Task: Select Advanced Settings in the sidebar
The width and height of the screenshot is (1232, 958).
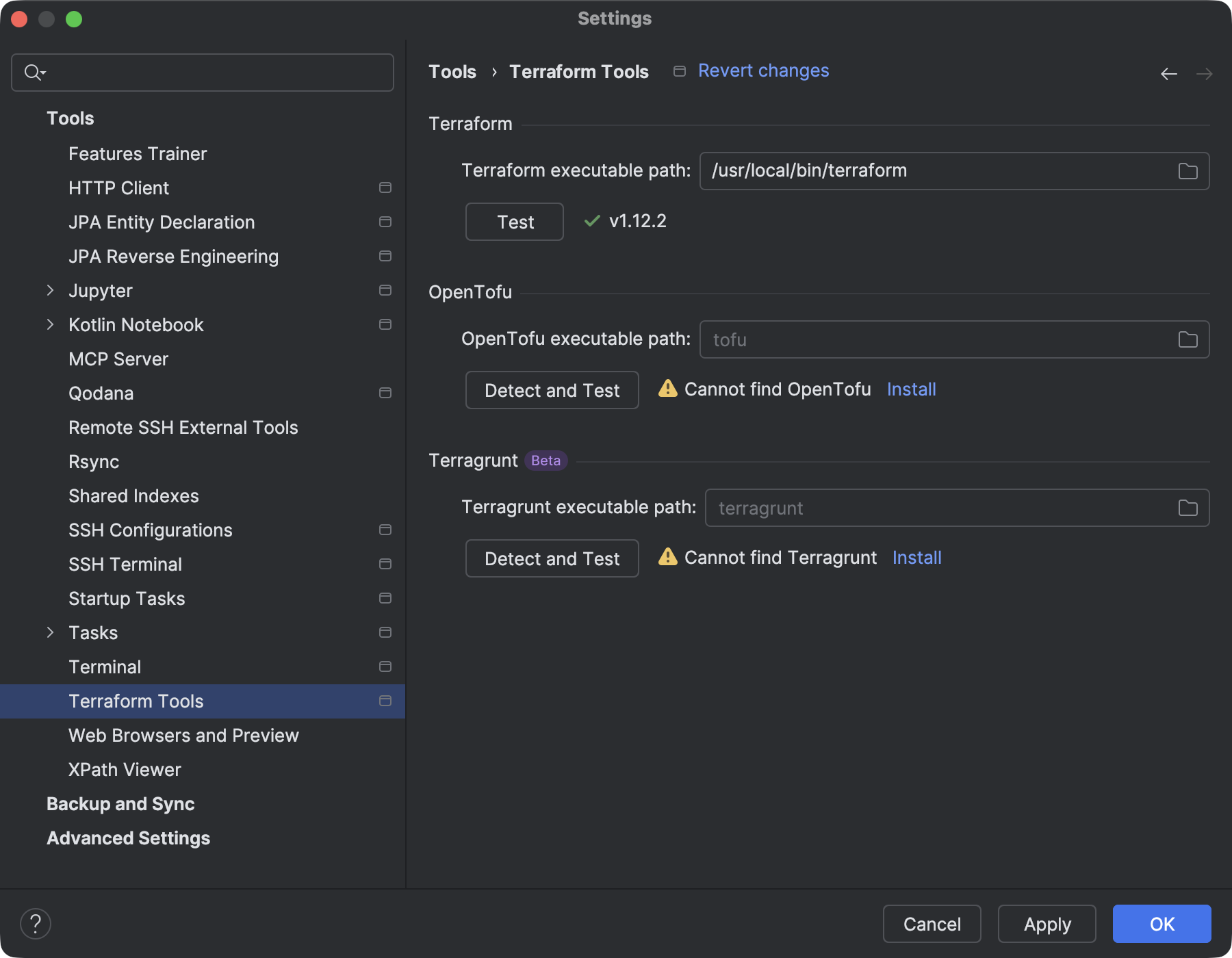Action: click(128, 838)
